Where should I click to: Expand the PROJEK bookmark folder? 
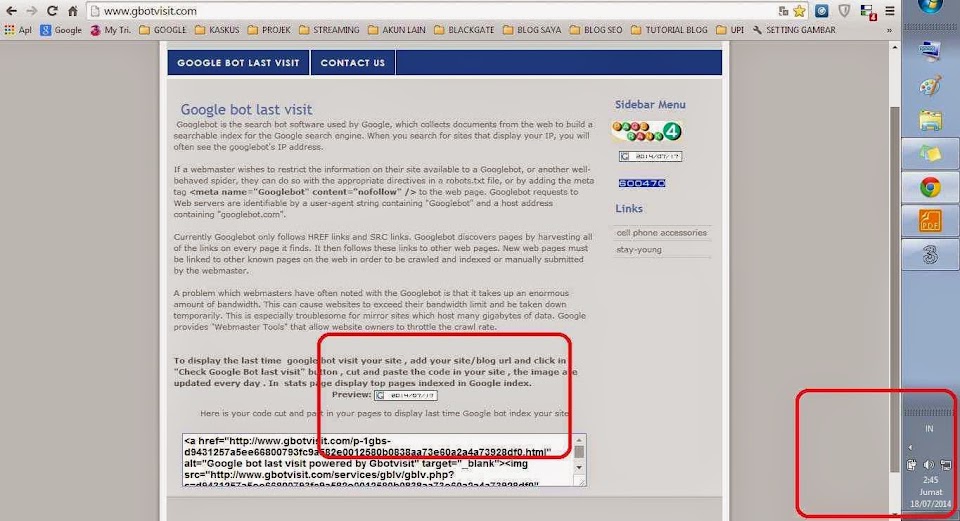pyautogui.click(x=269, y=29)
